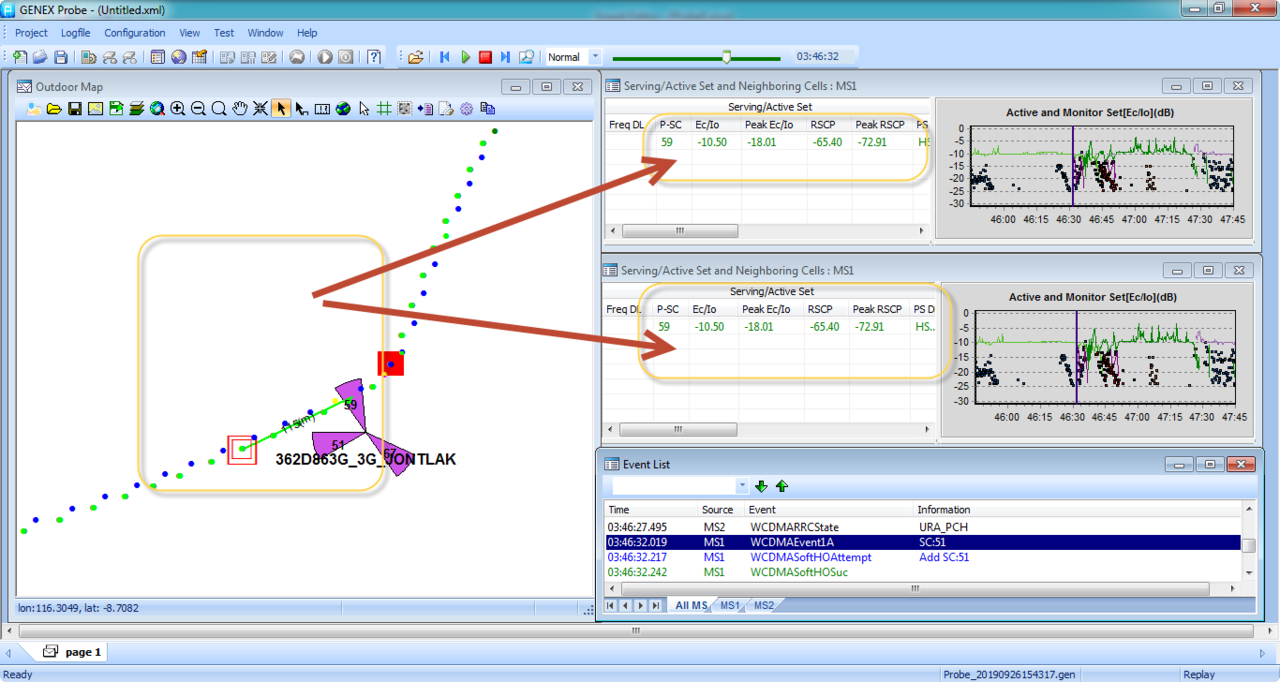Open the Test menu
The image size is (1280, 682).
click(x=224, y=33)
